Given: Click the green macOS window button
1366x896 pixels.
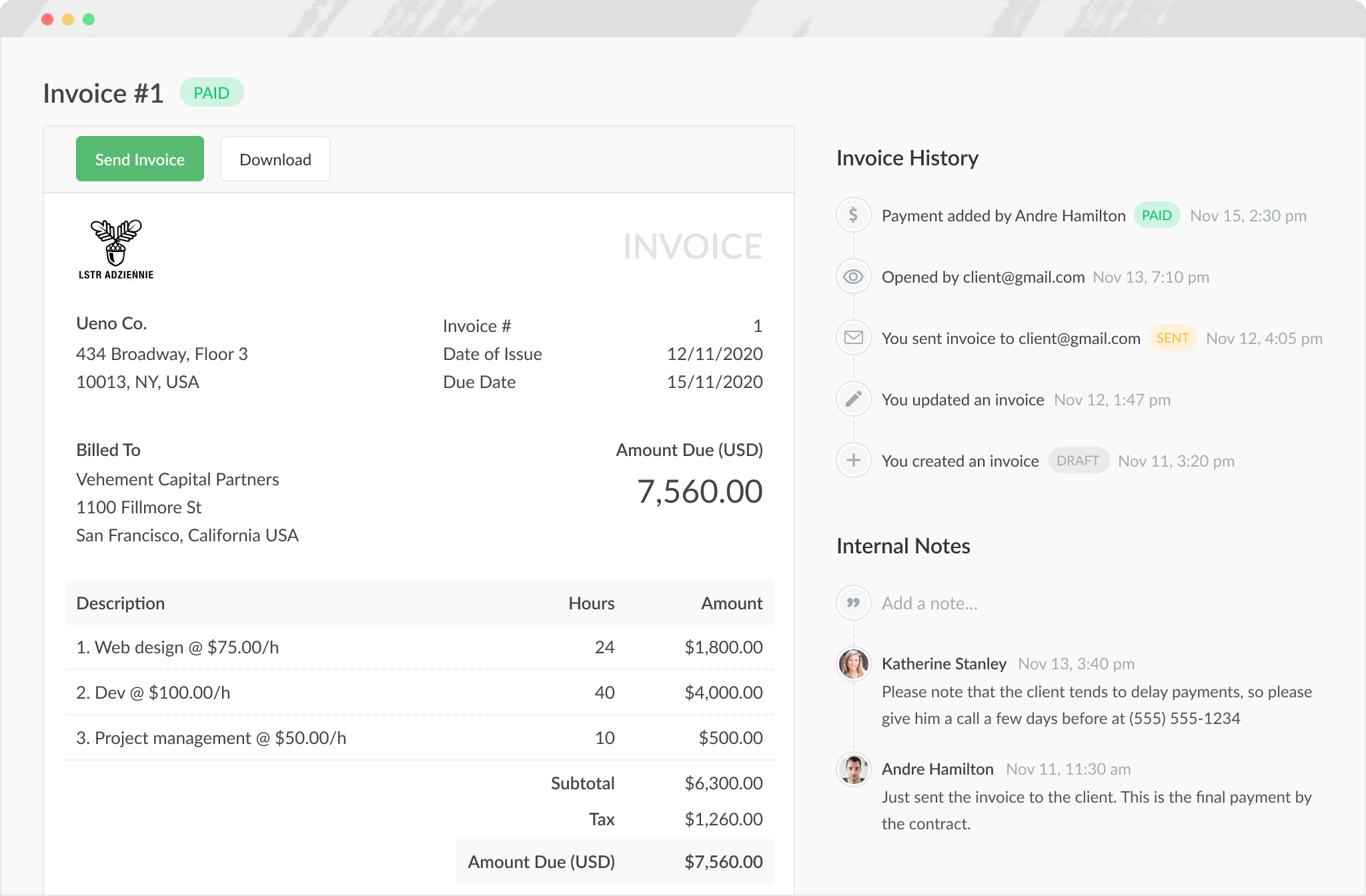Looking at the screenshot, I should pos(89,19).
